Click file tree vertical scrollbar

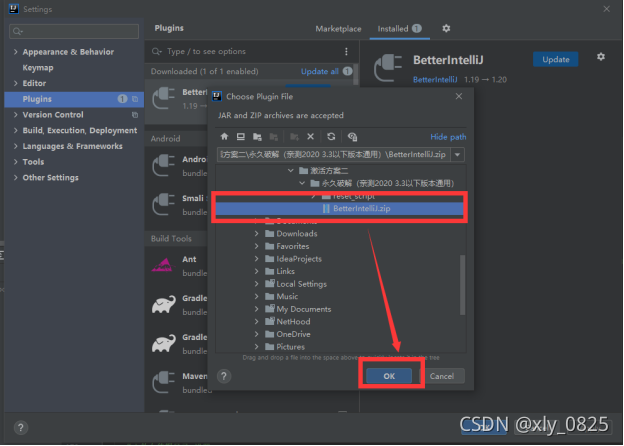462,285
